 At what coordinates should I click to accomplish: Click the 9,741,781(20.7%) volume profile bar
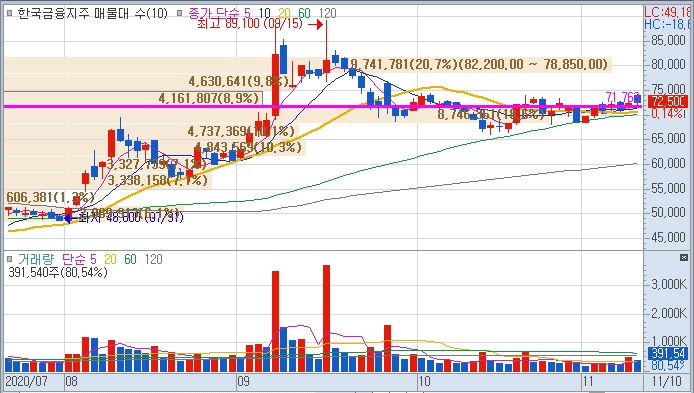pos(308,65)
